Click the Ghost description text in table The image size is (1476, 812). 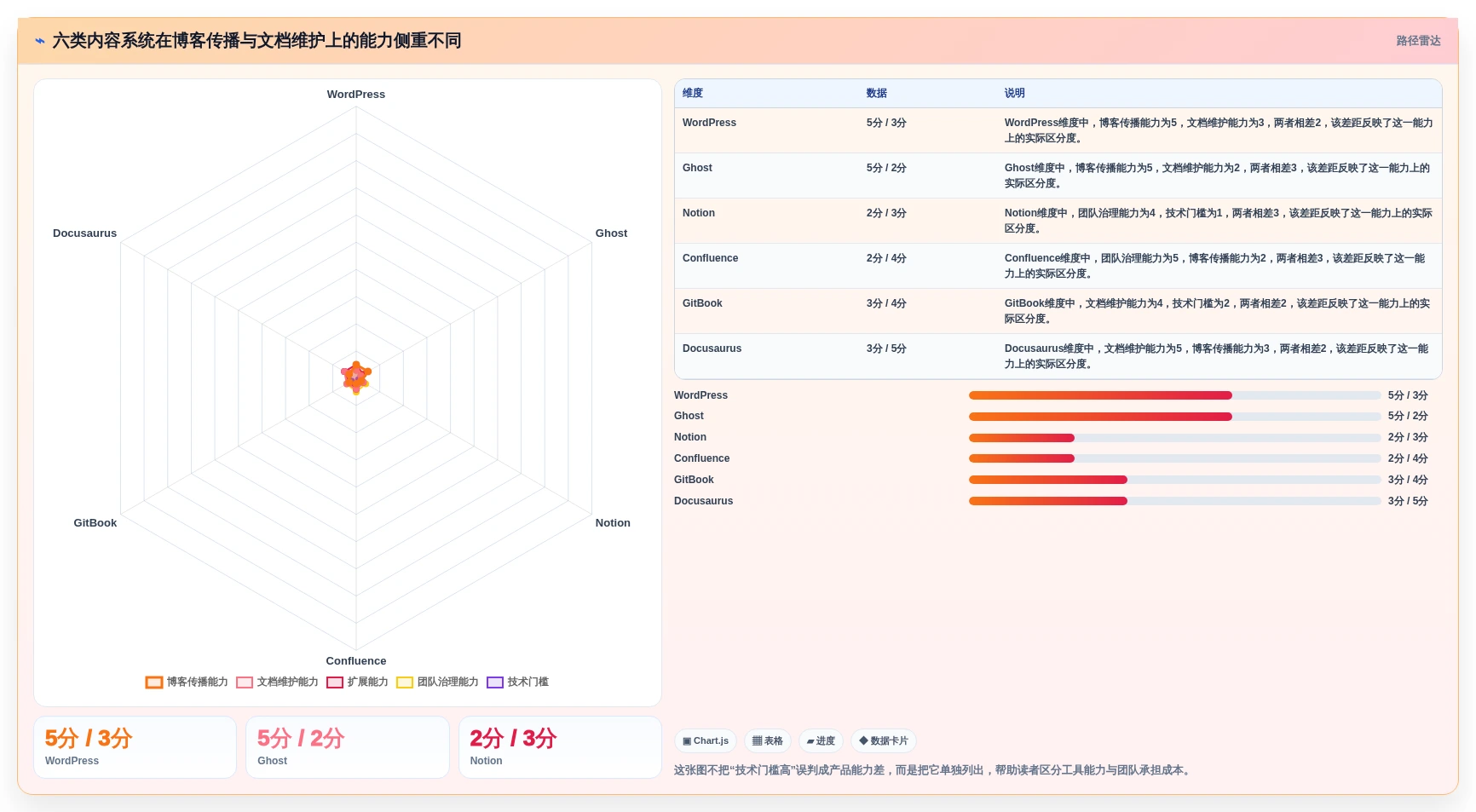(x=1217, y=176)
